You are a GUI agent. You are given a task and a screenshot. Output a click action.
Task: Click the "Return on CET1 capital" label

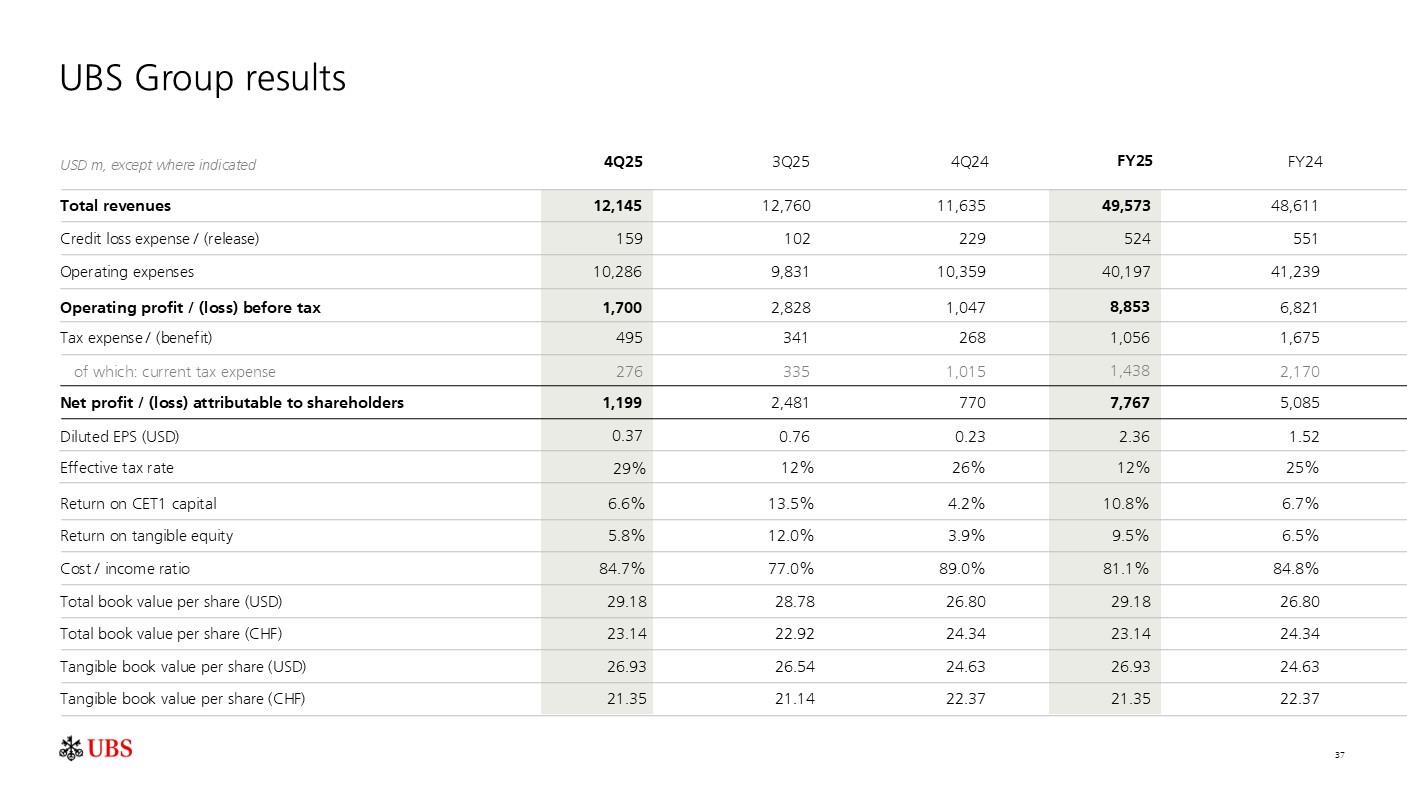pyautogui.click(x=138, y=504)
